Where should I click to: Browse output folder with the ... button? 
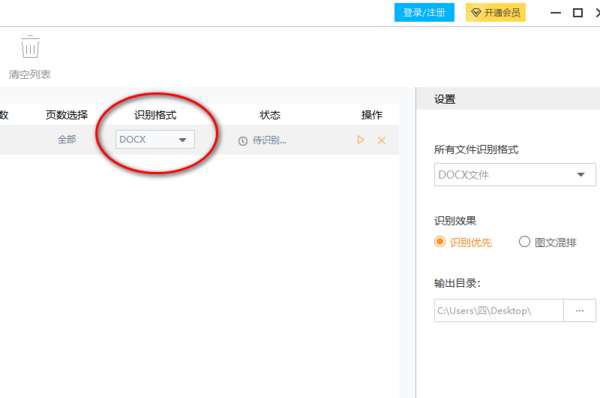click(x=580, y=310)
